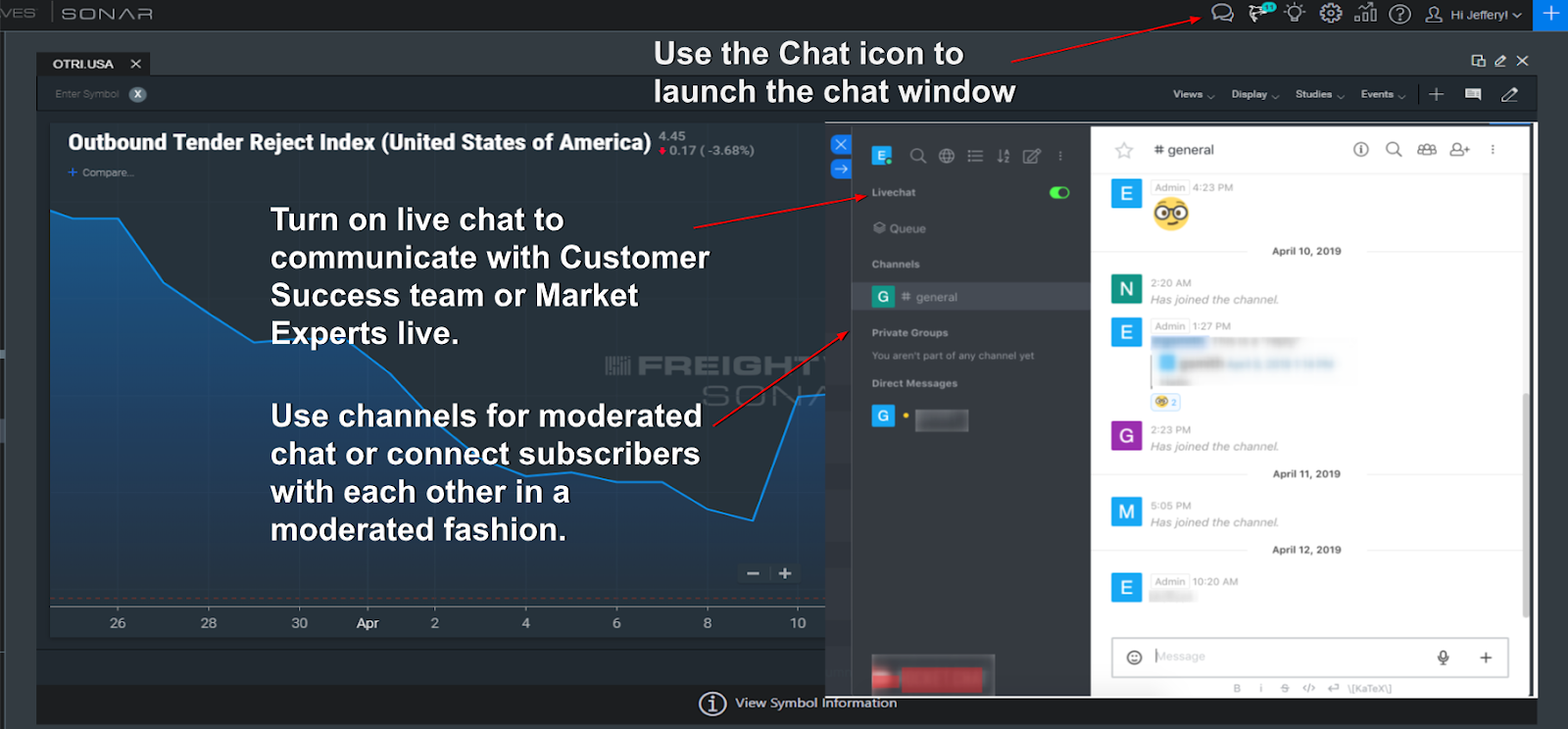
Task: Open the Hi Jeffery user menu
Action: pos(1474,15)
